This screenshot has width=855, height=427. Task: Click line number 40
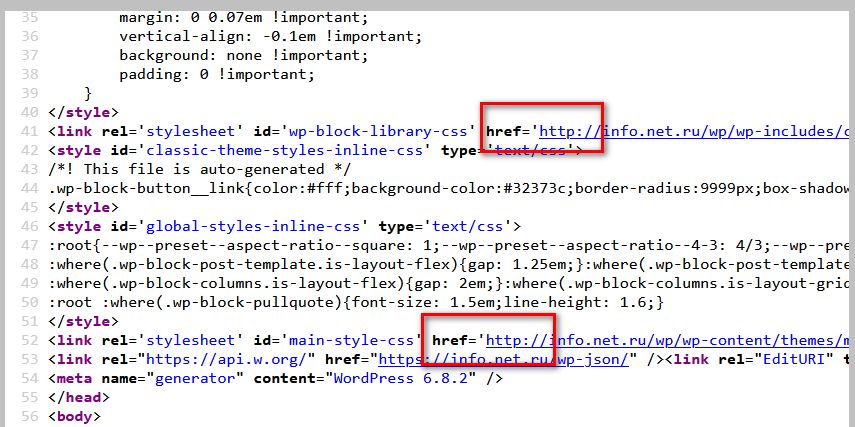pyautogui.click(x=29, y=112)
